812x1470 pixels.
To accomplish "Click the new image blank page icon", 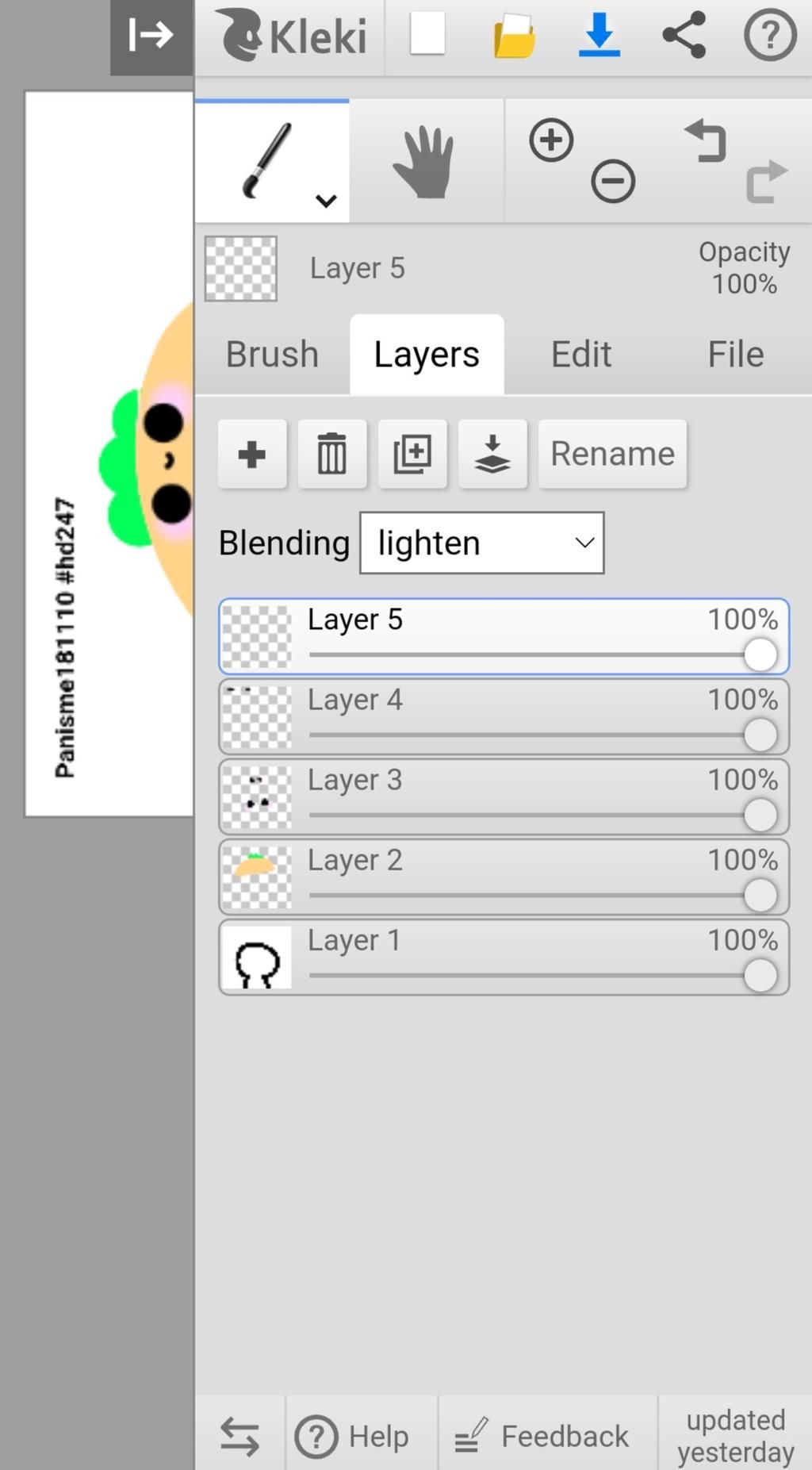I will pos(427,36).
